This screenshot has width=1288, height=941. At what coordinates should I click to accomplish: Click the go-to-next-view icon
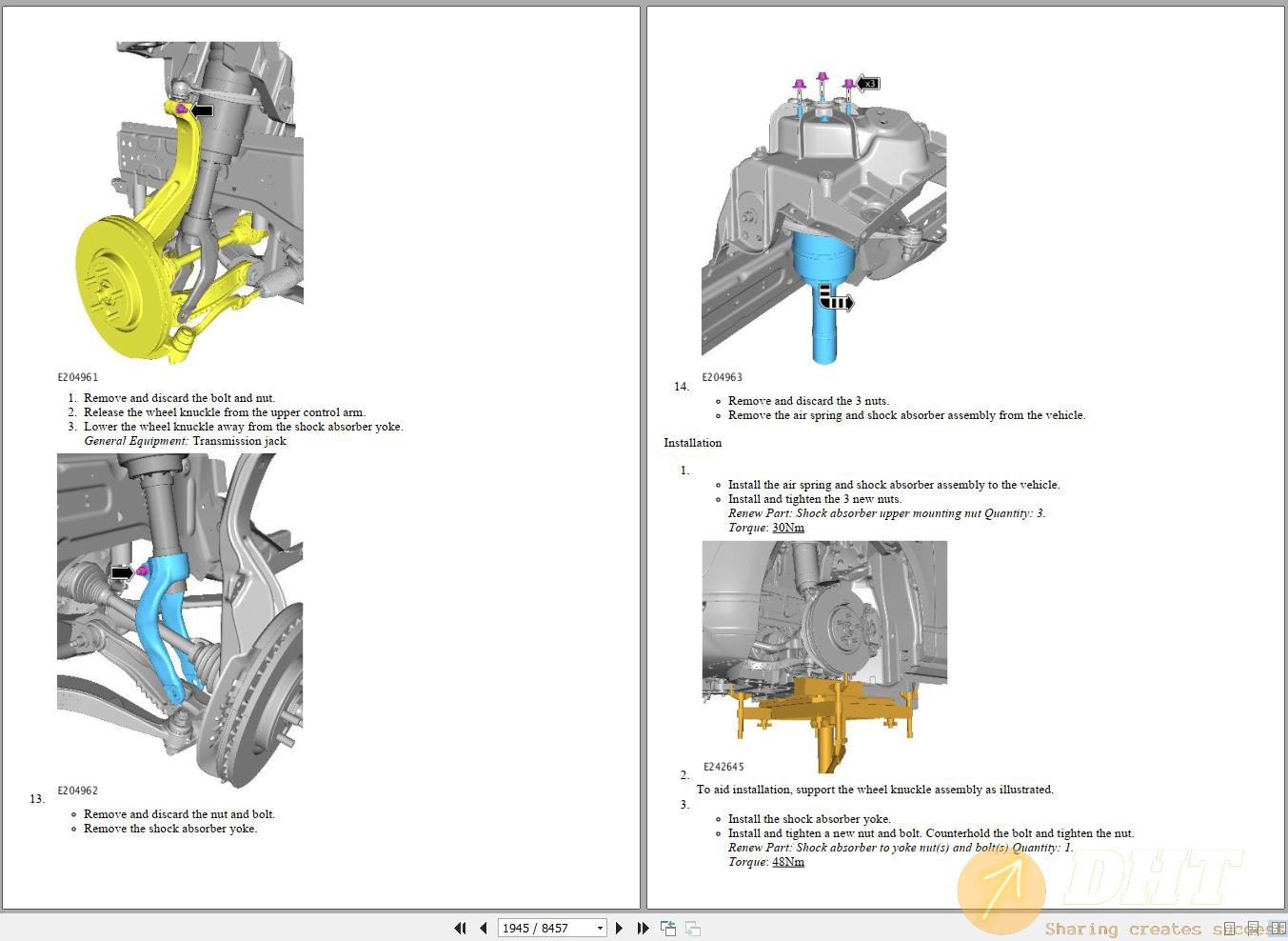pyautogui.click(x=693, y=928)
